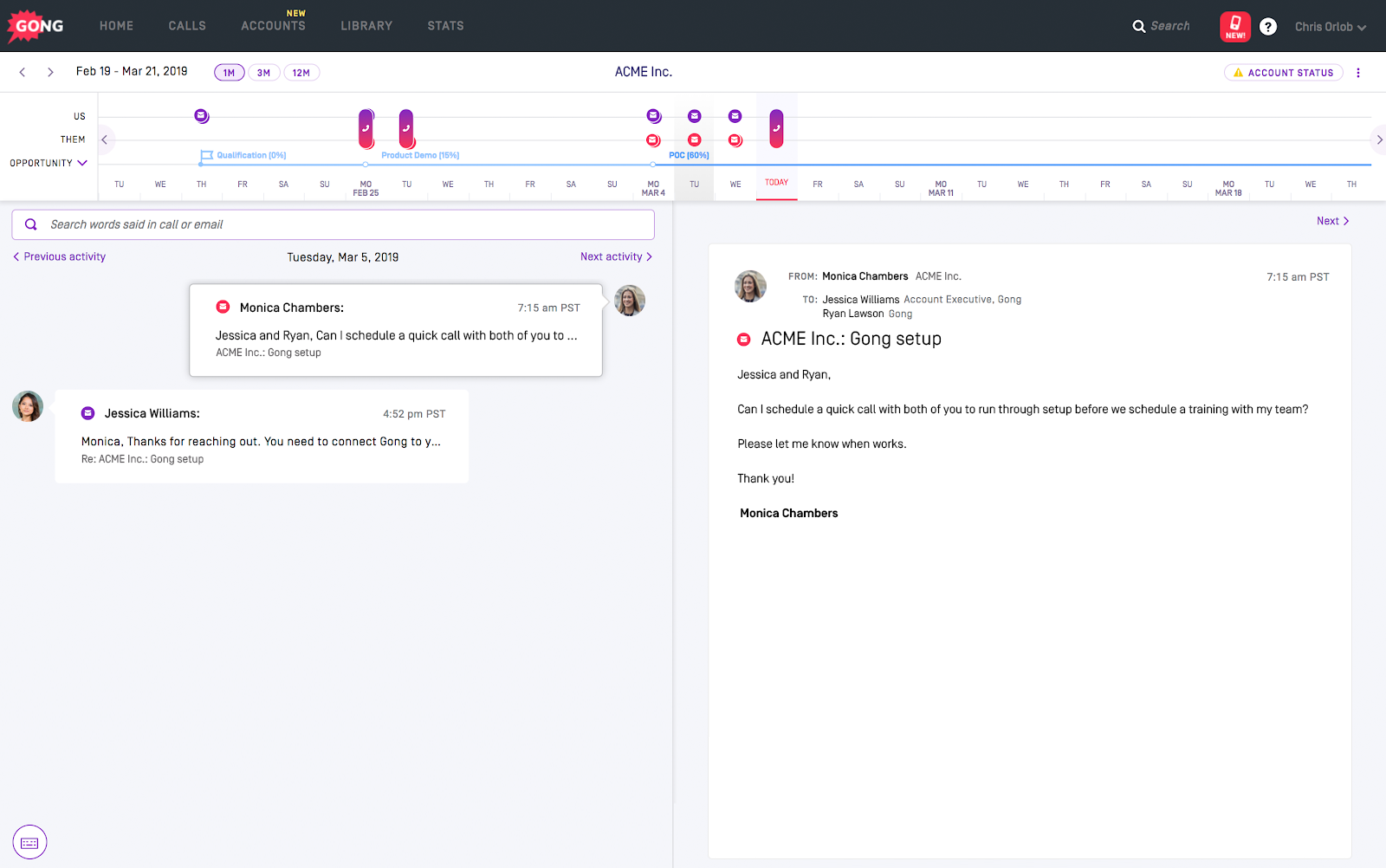Click the left chevron to scroll timeline back

tap(104, 139)
